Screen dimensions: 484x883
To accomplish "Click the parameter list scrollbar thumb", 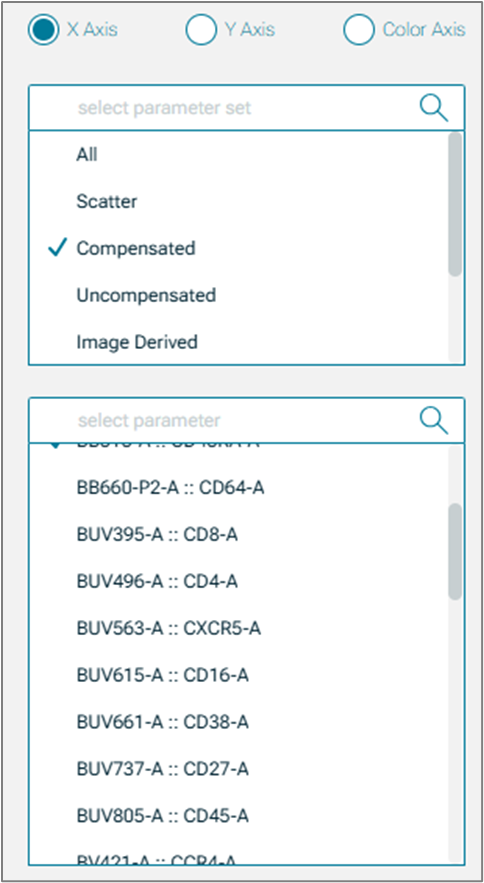I will pyautogui.click(x=455, y=551).
